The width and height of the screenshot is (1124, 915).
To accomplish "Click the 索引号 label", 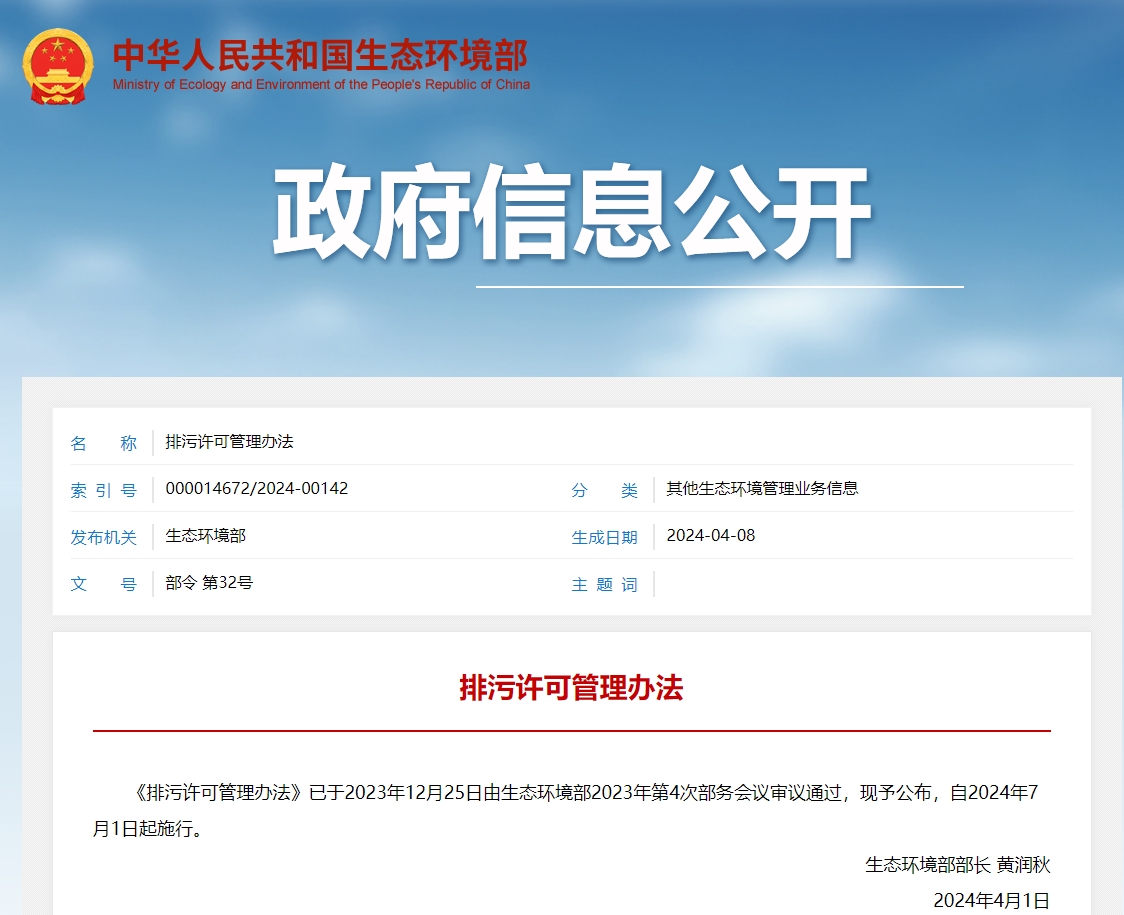I will 105,489.
